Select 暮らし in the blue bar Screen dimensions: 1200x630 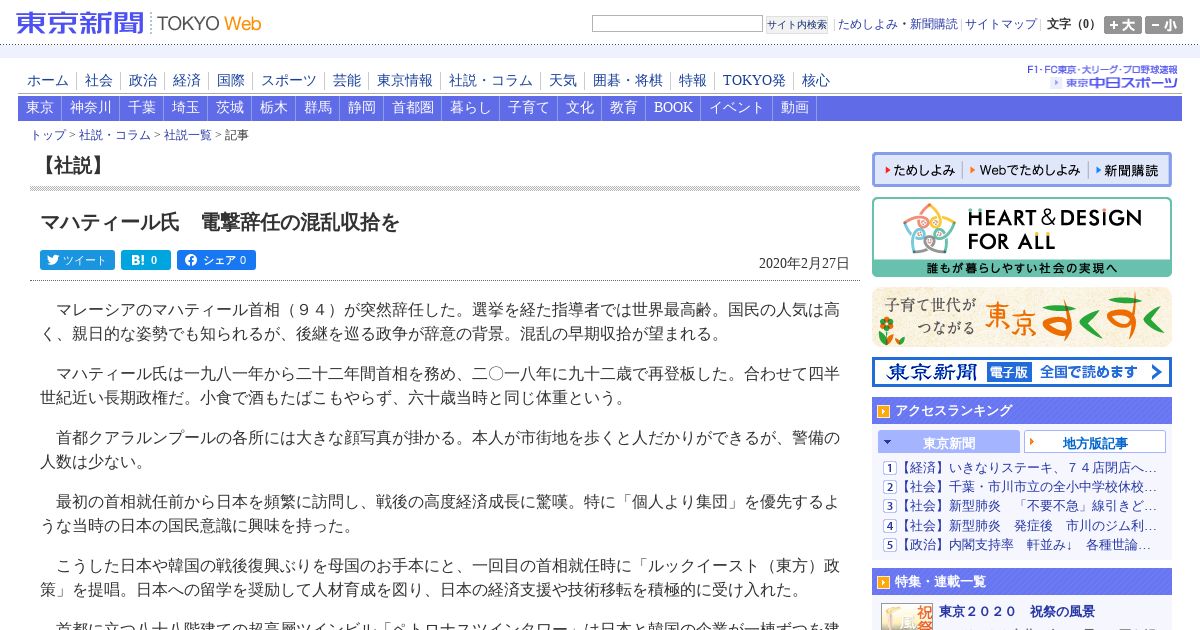coord(471,108)
